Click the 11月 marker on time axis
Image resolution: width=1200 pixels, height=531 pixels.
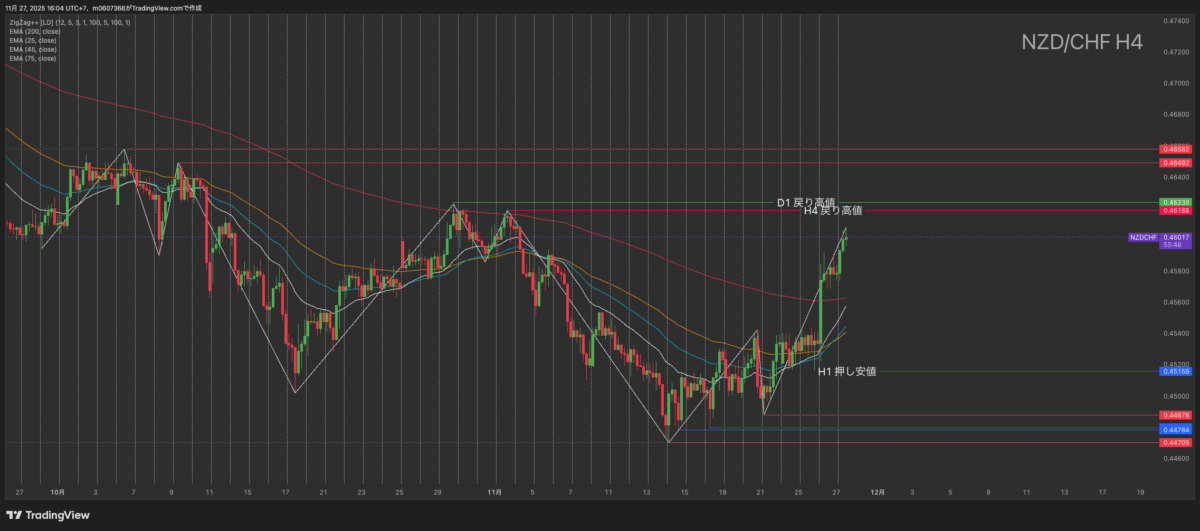(x=496, y=492)
